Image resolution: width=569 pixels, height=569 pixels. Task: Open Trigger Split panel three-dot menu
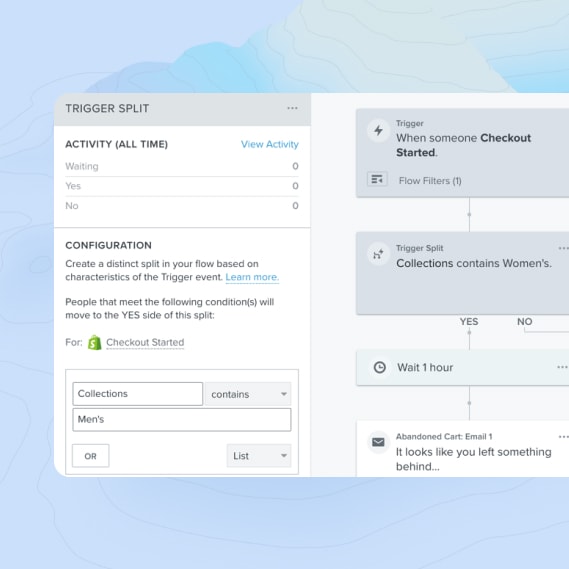coord(292,108)
